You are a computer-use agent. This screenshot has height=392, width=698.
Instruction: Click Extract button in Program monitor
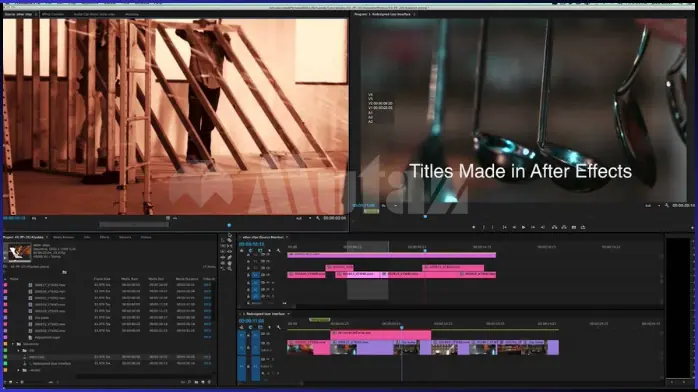point(564,227)
